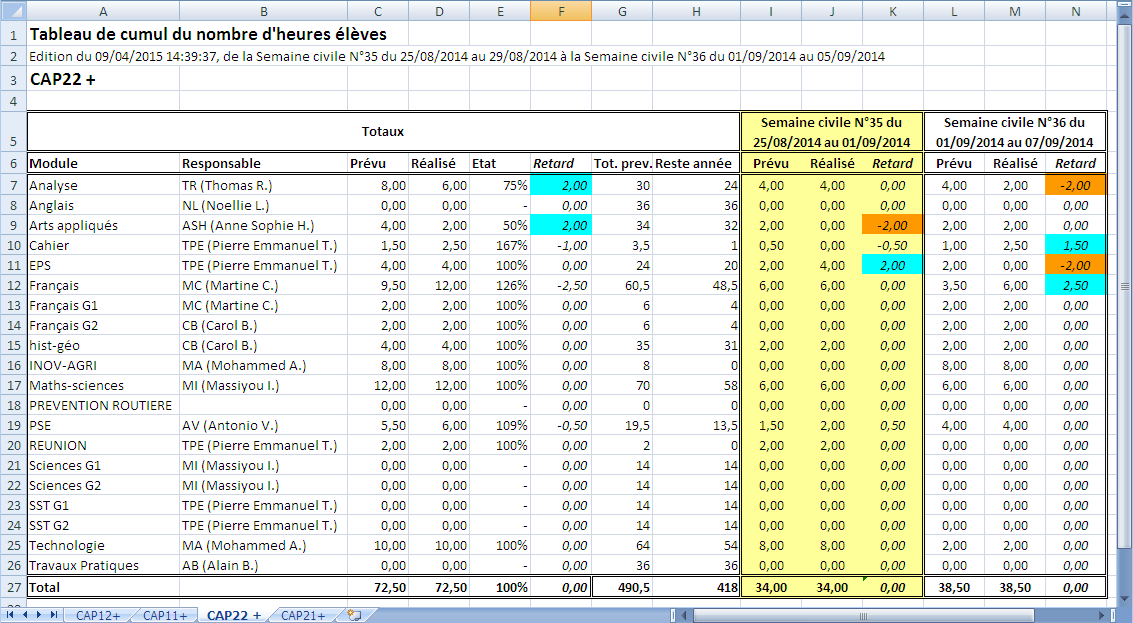Click the split box above vertical scrollbar
The width and height of the screenshot is (1133, 623).
click(x=1124, y=5)
